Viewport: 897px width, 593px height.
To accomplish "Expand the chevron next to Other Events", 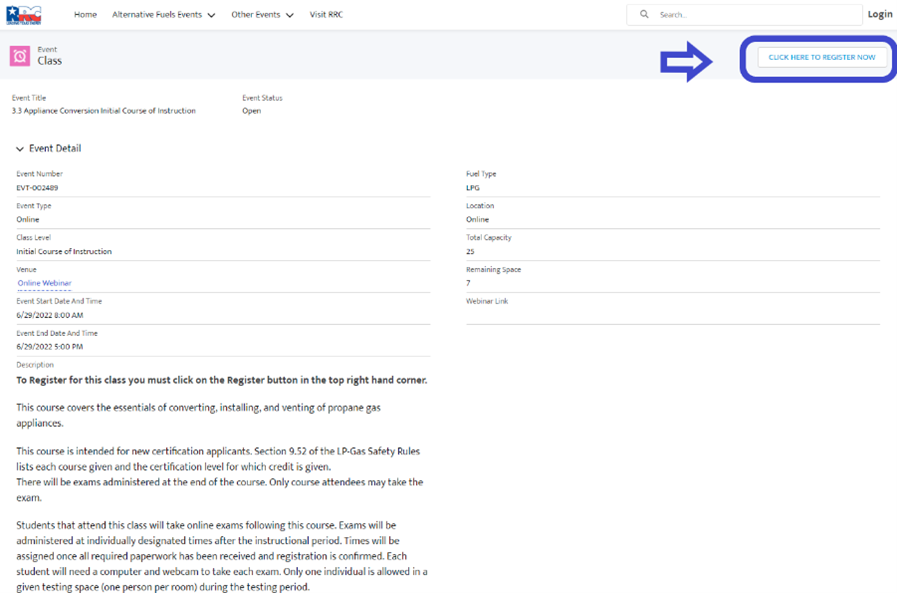I will (x=290, y=16).
